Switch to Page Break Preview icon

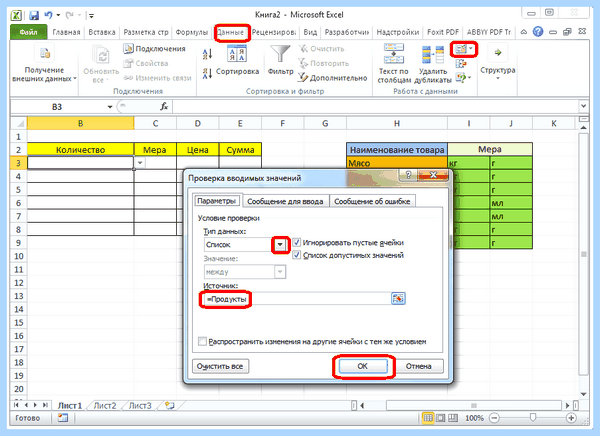pos(453,418)
